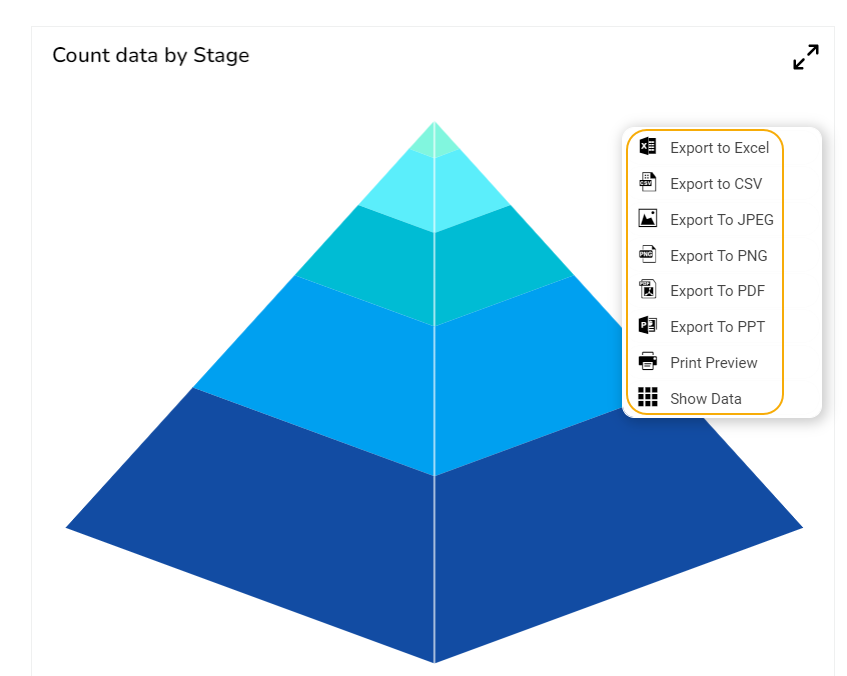
Task: Click the Show Data grid icon
Action: click(648, 398)
